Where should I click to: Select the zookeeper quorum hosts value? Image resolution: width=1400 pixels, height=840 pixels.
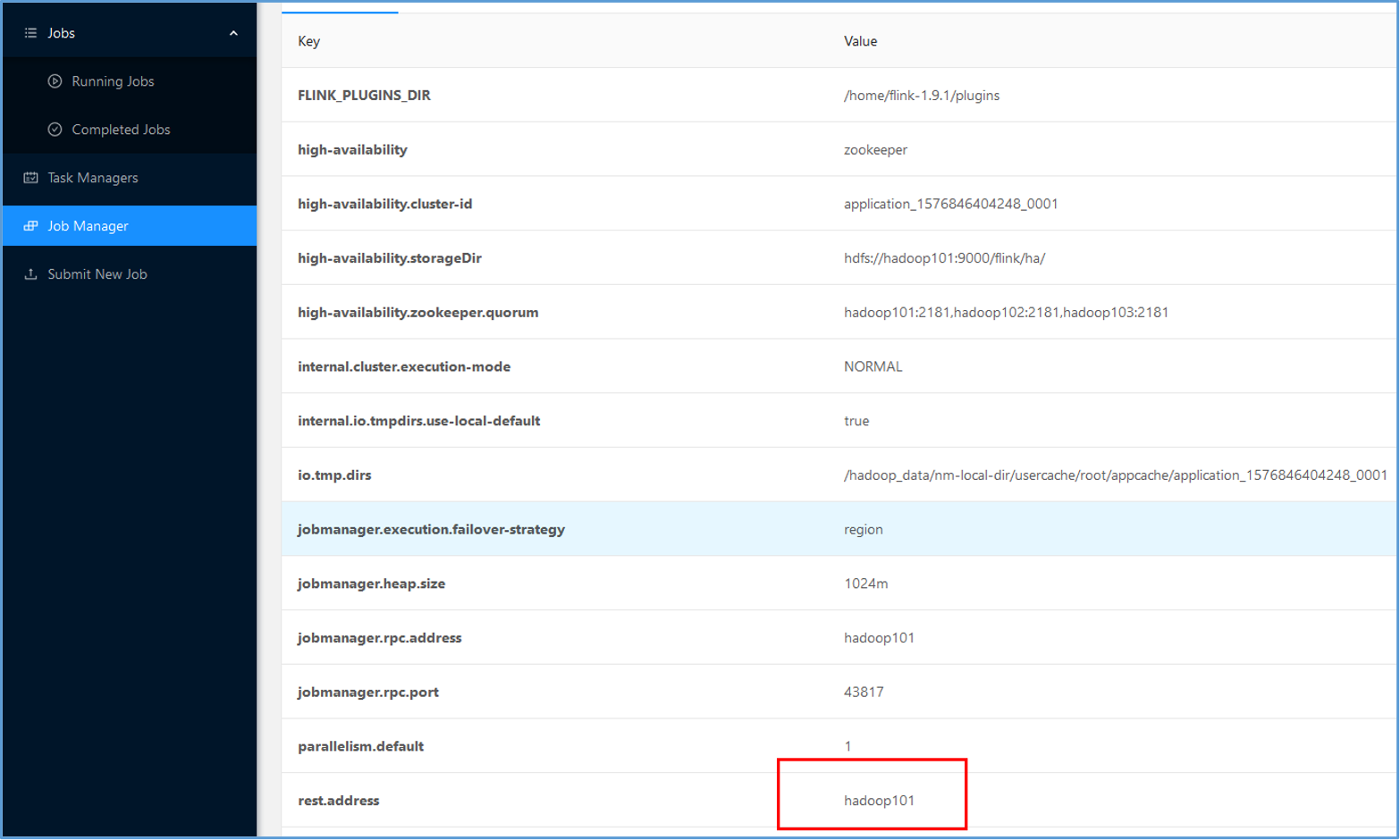pyautogui.click(x=1006, y=312)
